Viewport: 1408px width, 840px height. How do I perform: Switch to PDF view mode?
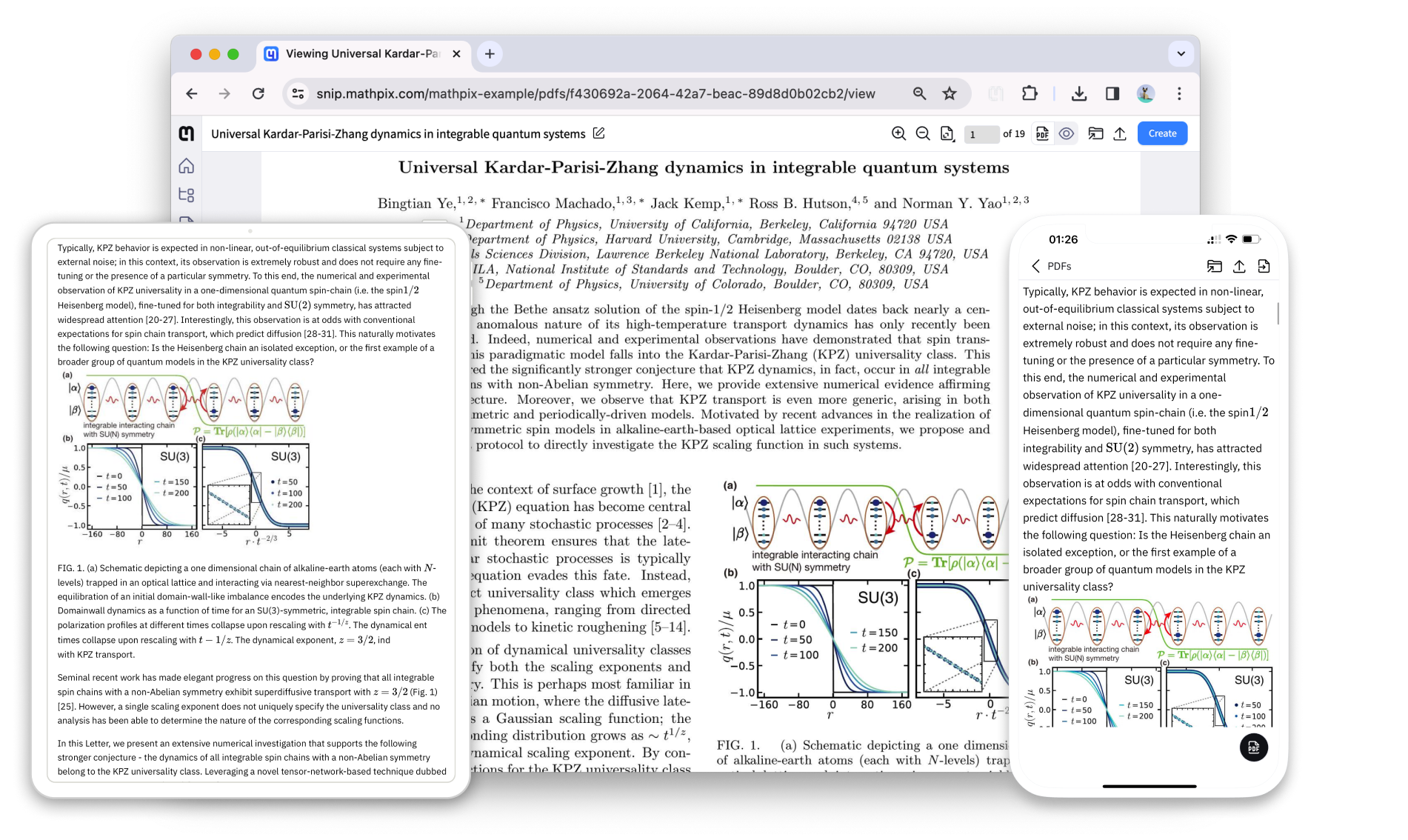1042,133
